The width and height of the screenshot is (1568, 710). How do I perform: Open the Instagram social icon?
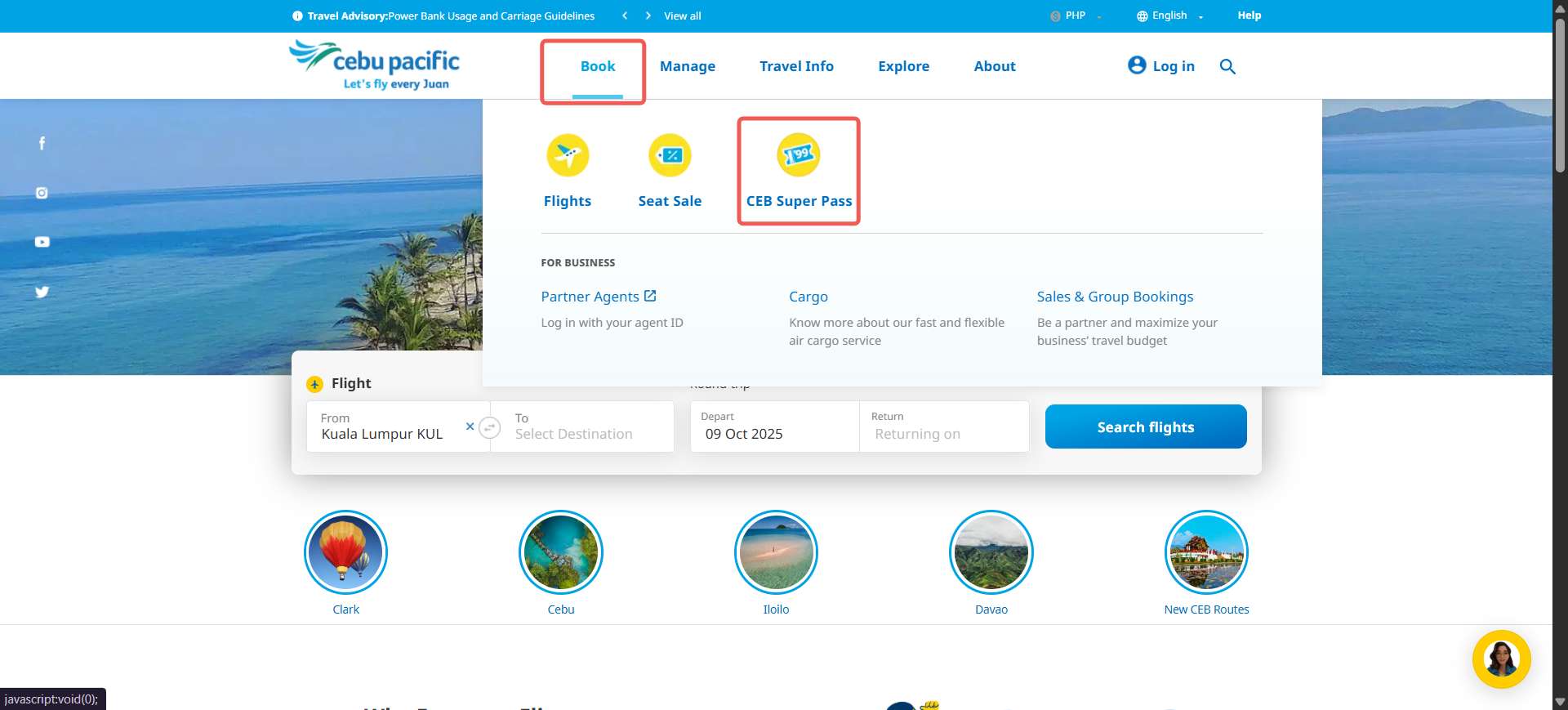(x=42, y=193)
